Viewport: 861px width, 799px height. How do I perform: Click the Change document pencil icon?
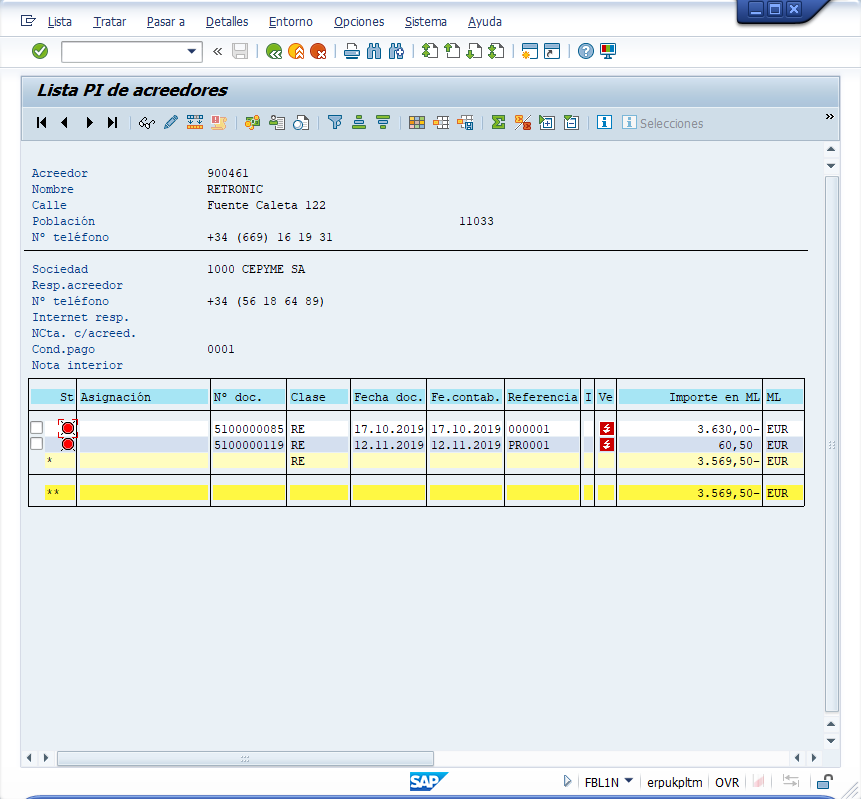coord(170,122)
